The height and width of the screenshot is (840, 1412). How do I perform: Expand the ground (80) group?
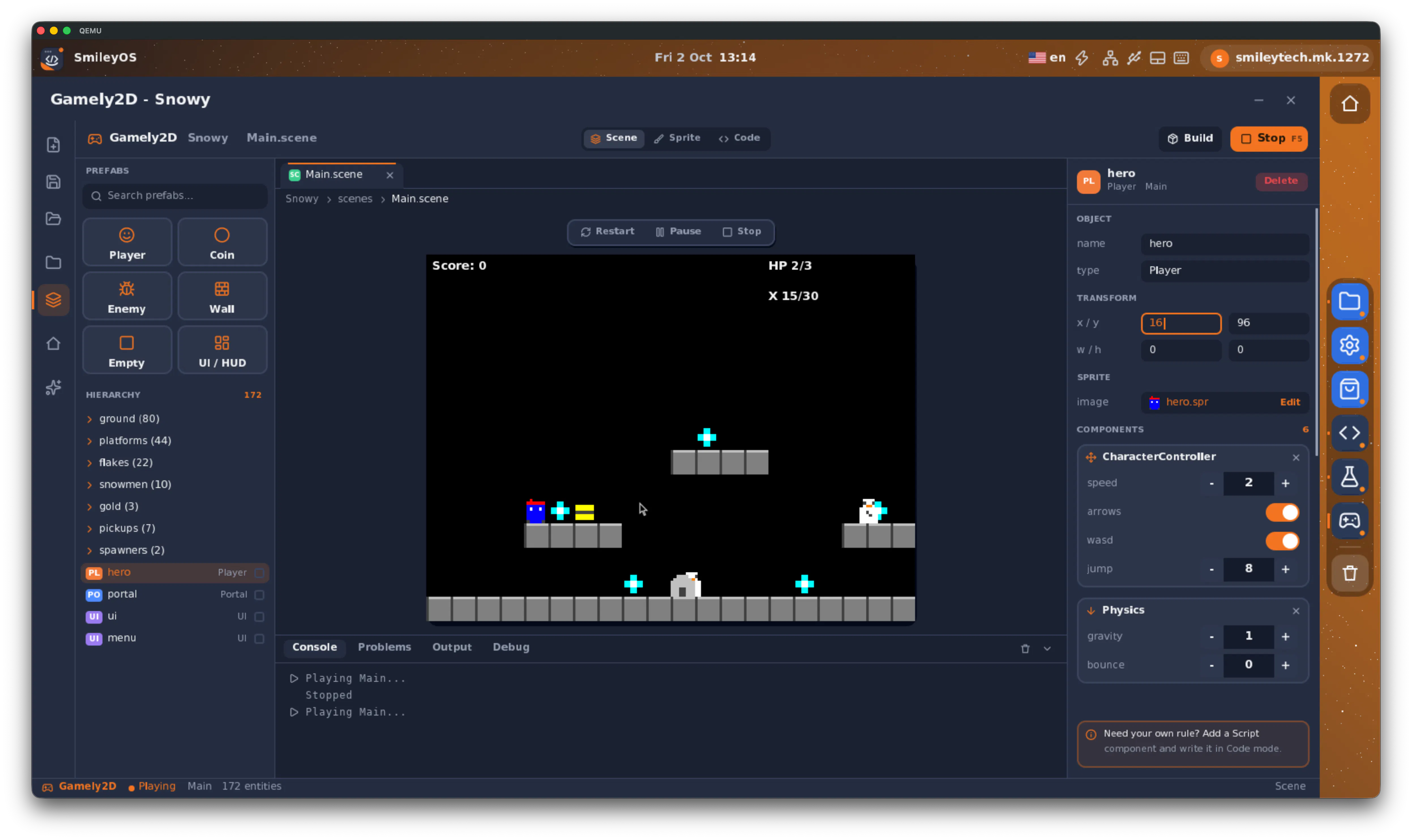(x=89, y=419)
